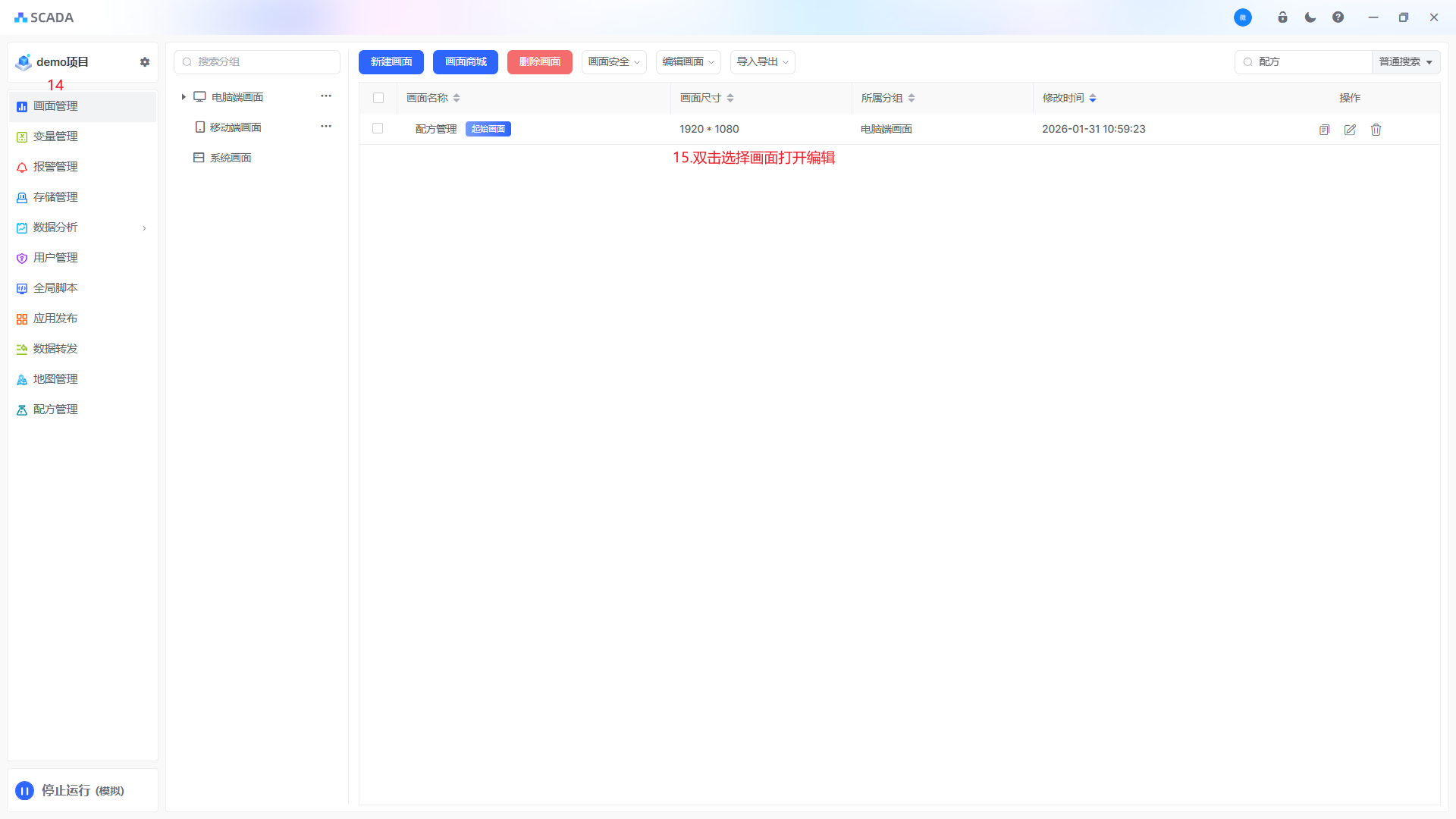Image resolution: width=1456 pixels, height=819 pixels.
Task: Check the 配方管理 row checkbox
Action: [x=378, y=128]
